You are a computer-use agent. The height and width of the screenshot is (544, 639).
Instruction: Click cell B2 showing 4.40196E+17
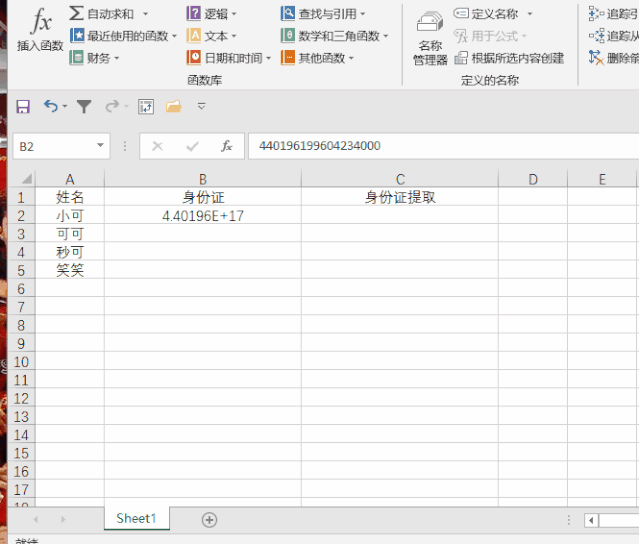(203, 216)
